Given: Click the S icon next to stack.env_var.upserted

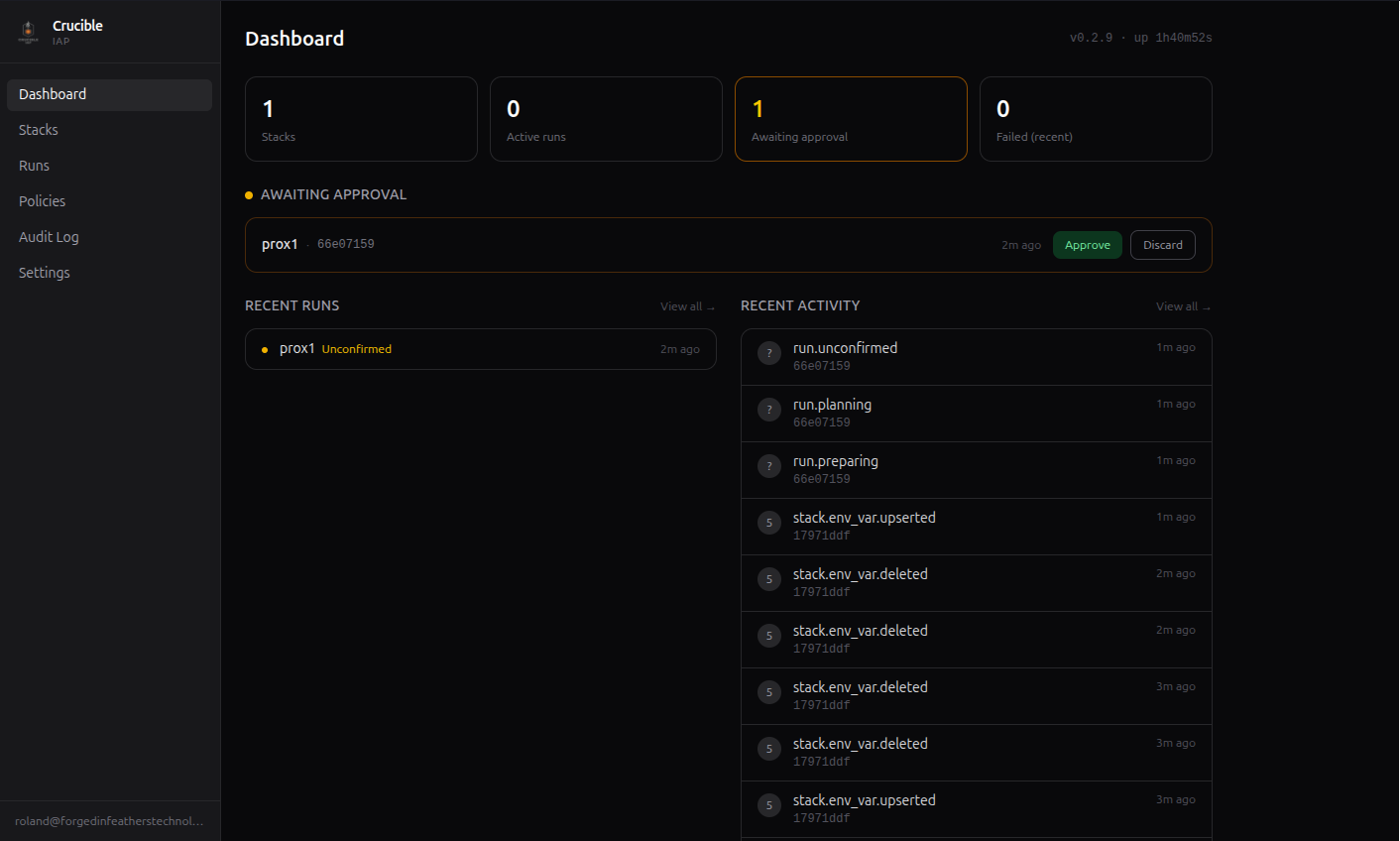Looking at the screenshot, I should 768,523.
